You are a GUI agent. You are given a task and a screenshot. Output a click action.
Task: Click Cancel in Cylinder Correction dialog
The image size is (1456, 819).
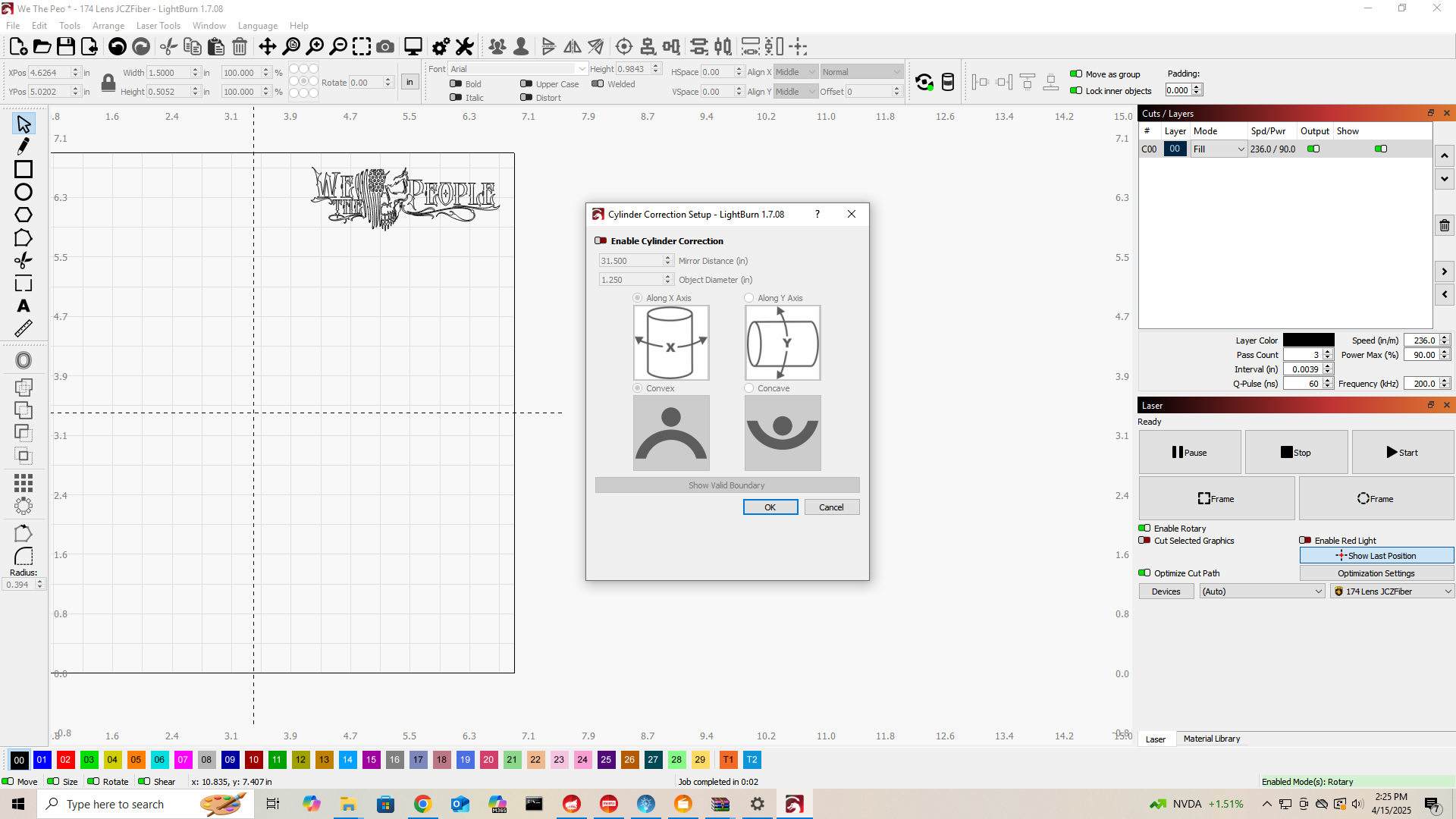832,507
